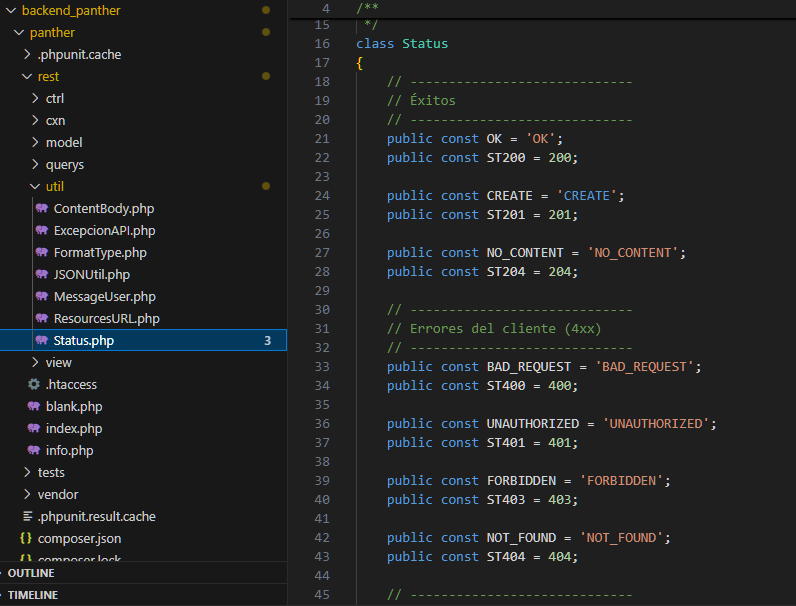The image size is (796, 606).
Task: Open ExcepcionAPI.php PHP file icon
Action: [42, 230]
